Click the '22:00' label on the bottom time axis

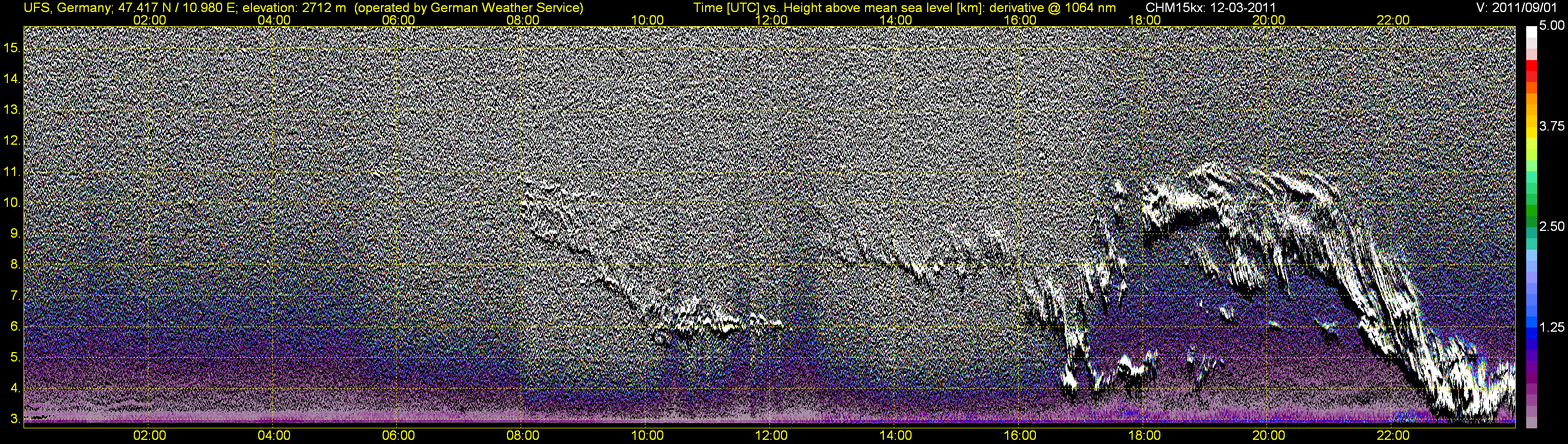coord(1393,436)
